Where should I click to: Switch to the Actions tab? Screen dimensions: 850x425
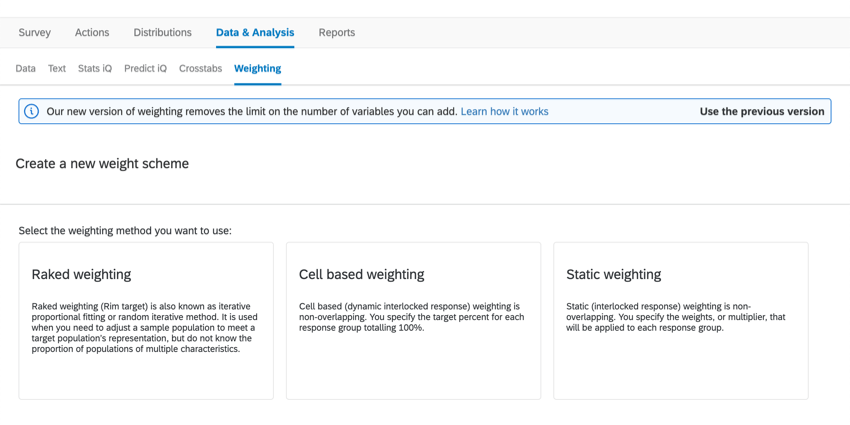tap(92, 33)
